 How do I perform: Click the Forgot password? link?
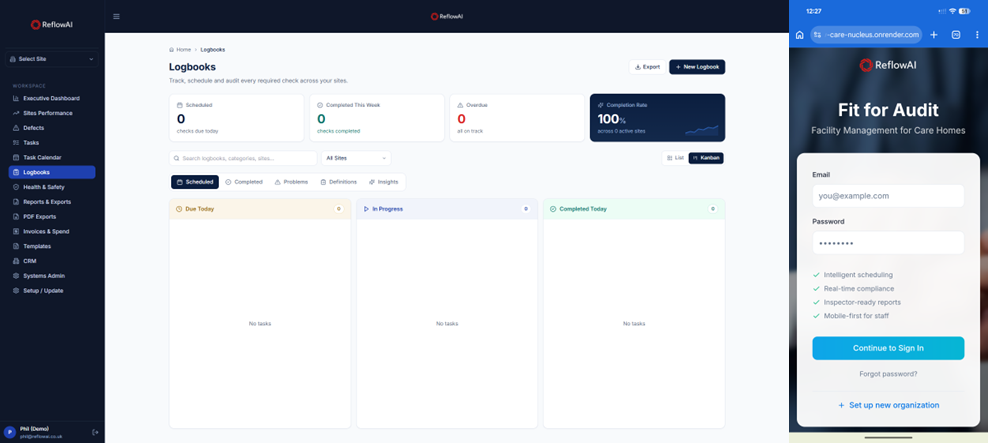click(x=888, y=374)
